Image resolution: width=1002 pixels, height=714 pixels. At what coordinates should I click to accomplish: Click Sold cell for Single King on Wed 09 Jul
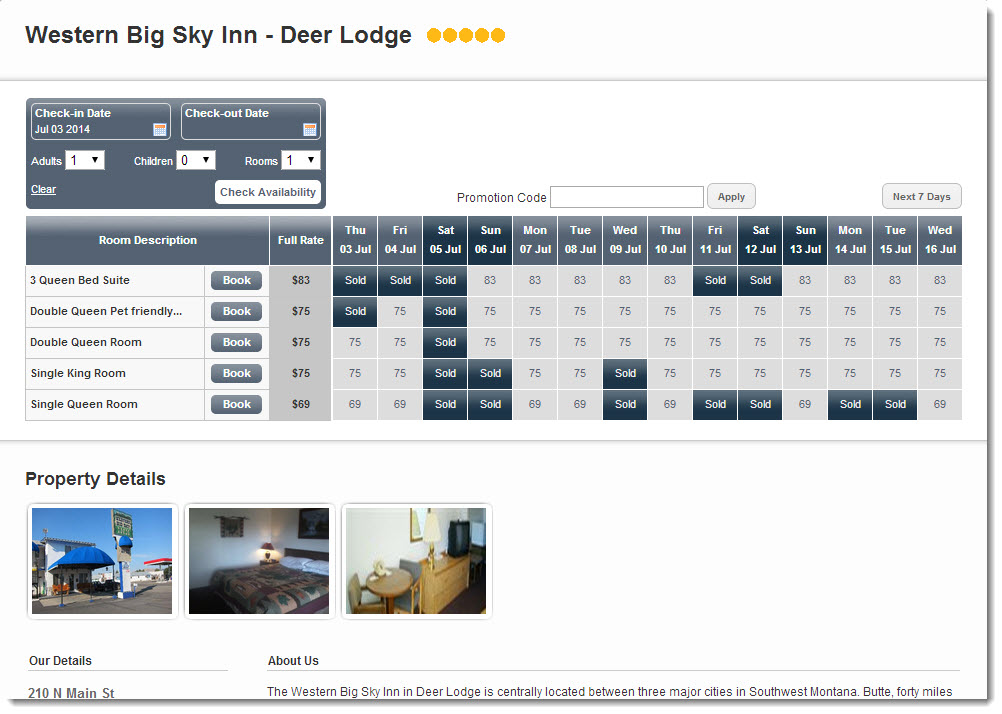pos(625,373)
